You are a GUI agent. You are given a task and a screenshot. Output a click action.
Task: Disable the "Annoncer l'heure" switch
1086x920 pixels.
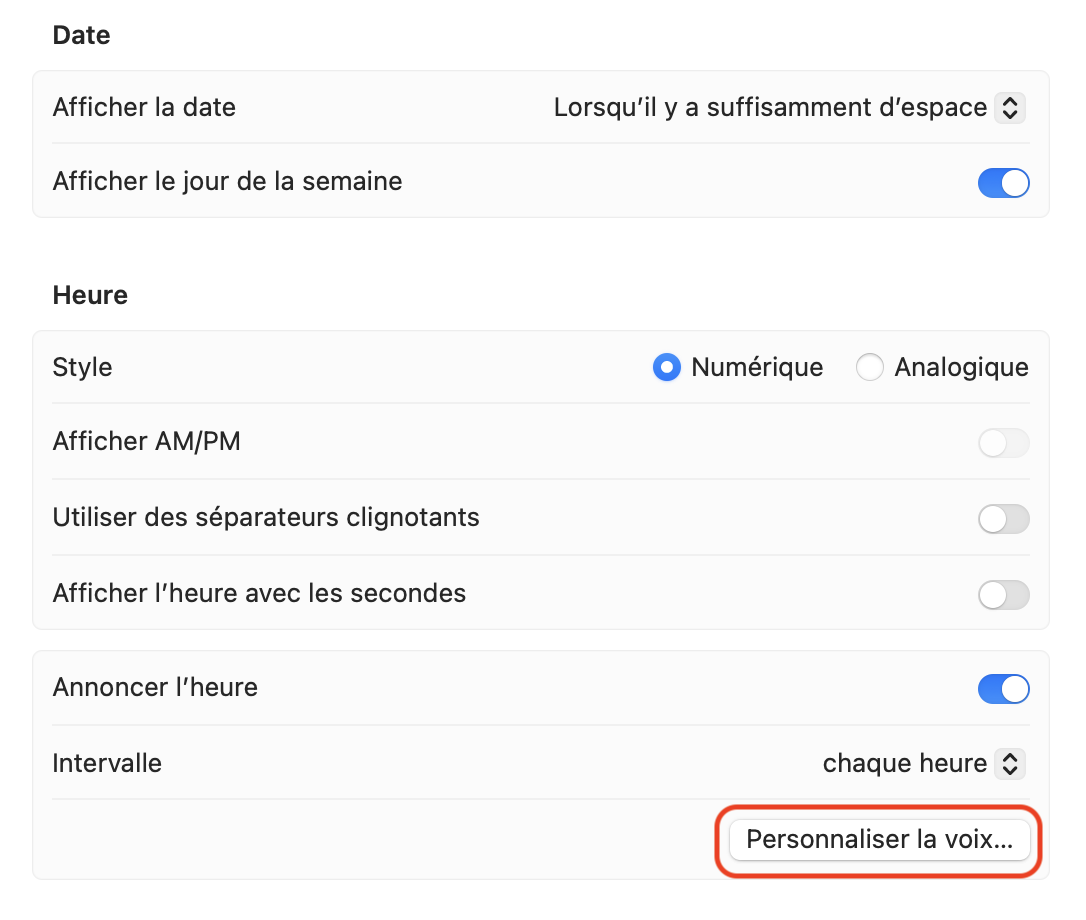tap(1003, 689)
